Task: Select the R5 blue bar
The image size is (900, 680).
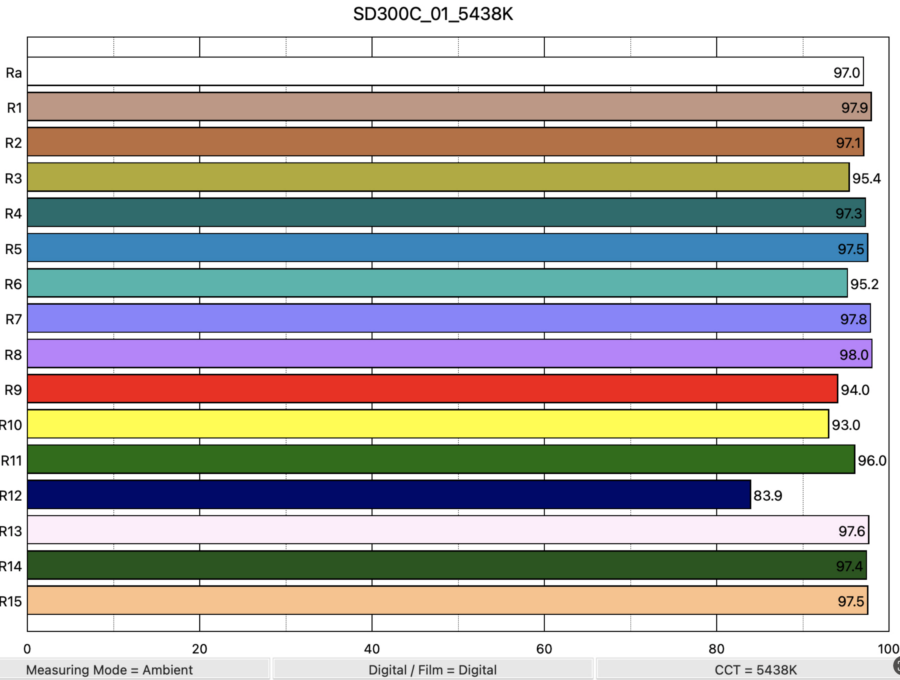Action: coord(447,248)
